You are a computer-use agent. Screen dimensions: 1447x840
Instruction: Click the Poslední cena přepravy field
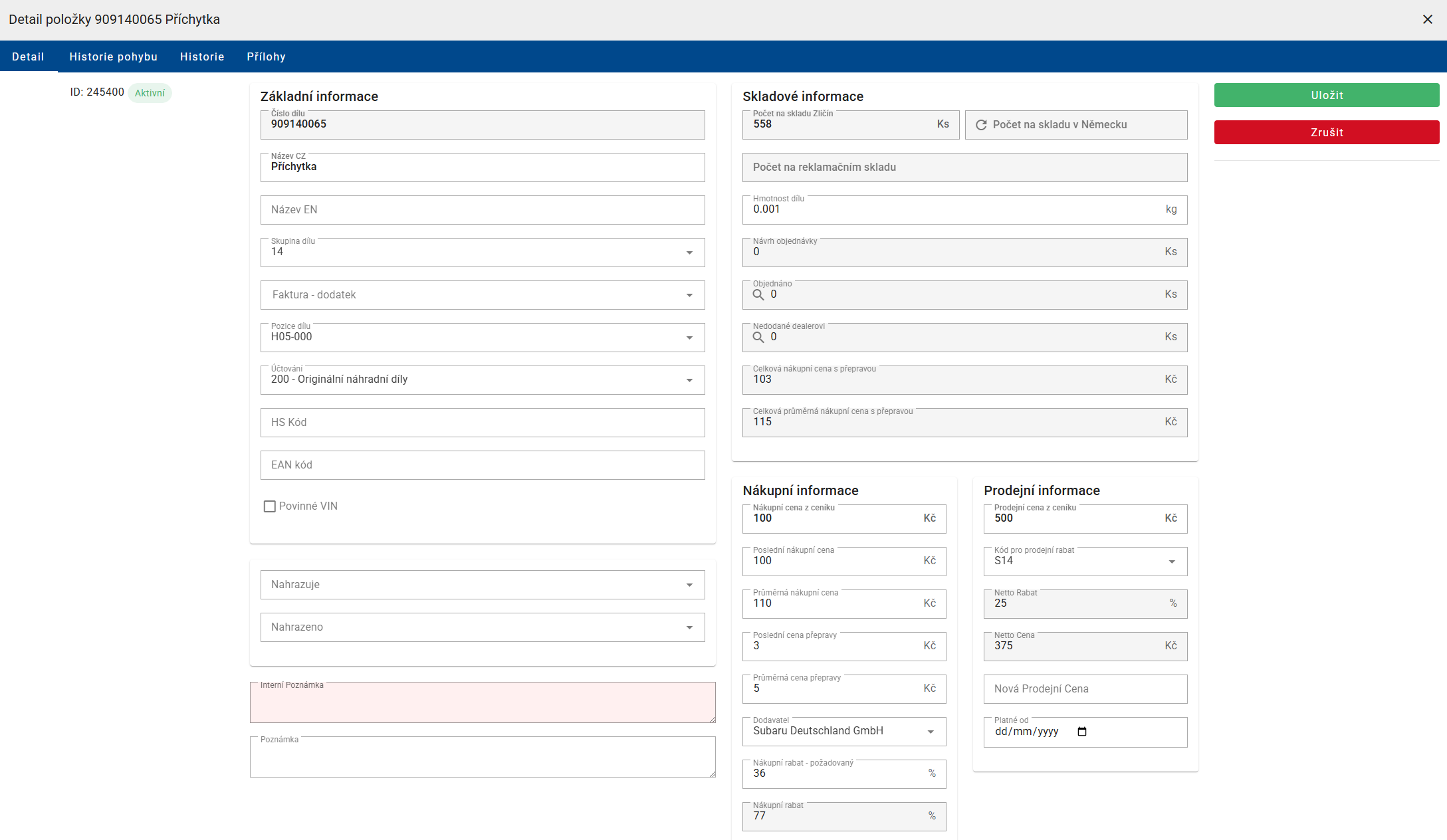pos(844,647)
